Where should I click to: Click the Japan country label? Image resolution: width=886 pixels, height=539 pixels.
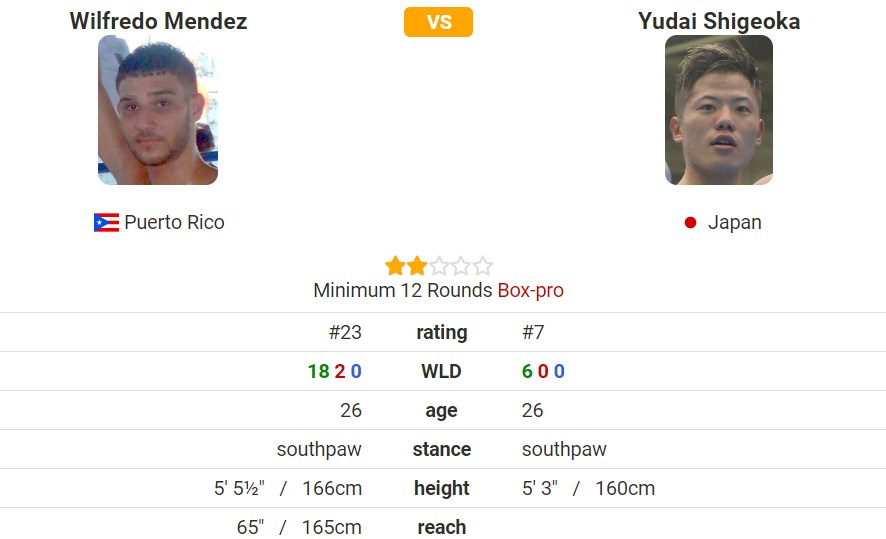[x=735, y=223]
